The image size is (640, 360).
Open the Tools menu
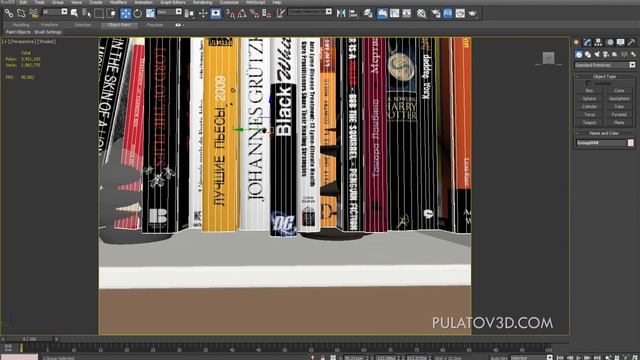tap(40, 2)
